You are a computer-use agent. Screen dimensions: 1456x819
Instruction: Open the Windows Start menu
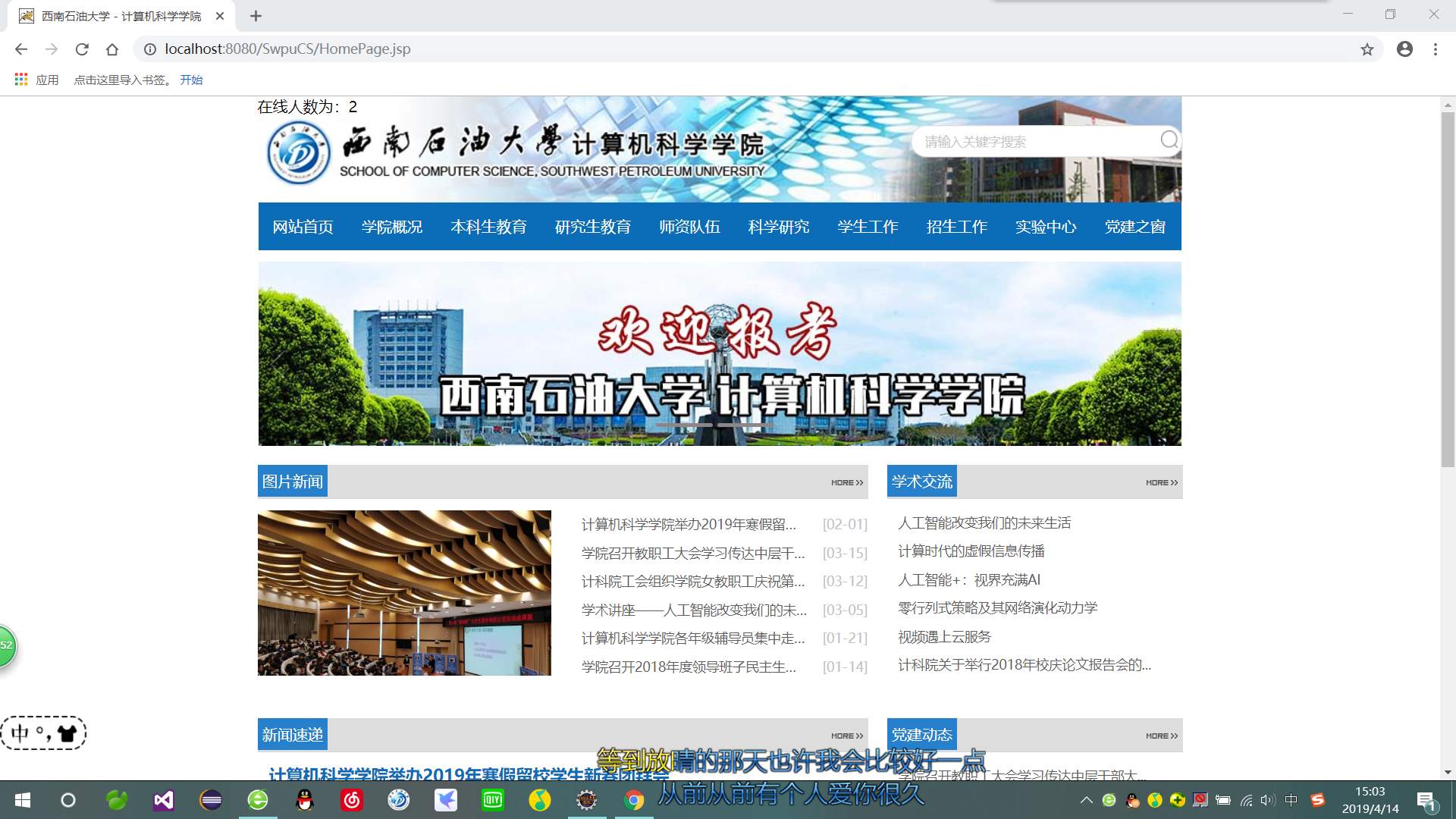(23, 800)
